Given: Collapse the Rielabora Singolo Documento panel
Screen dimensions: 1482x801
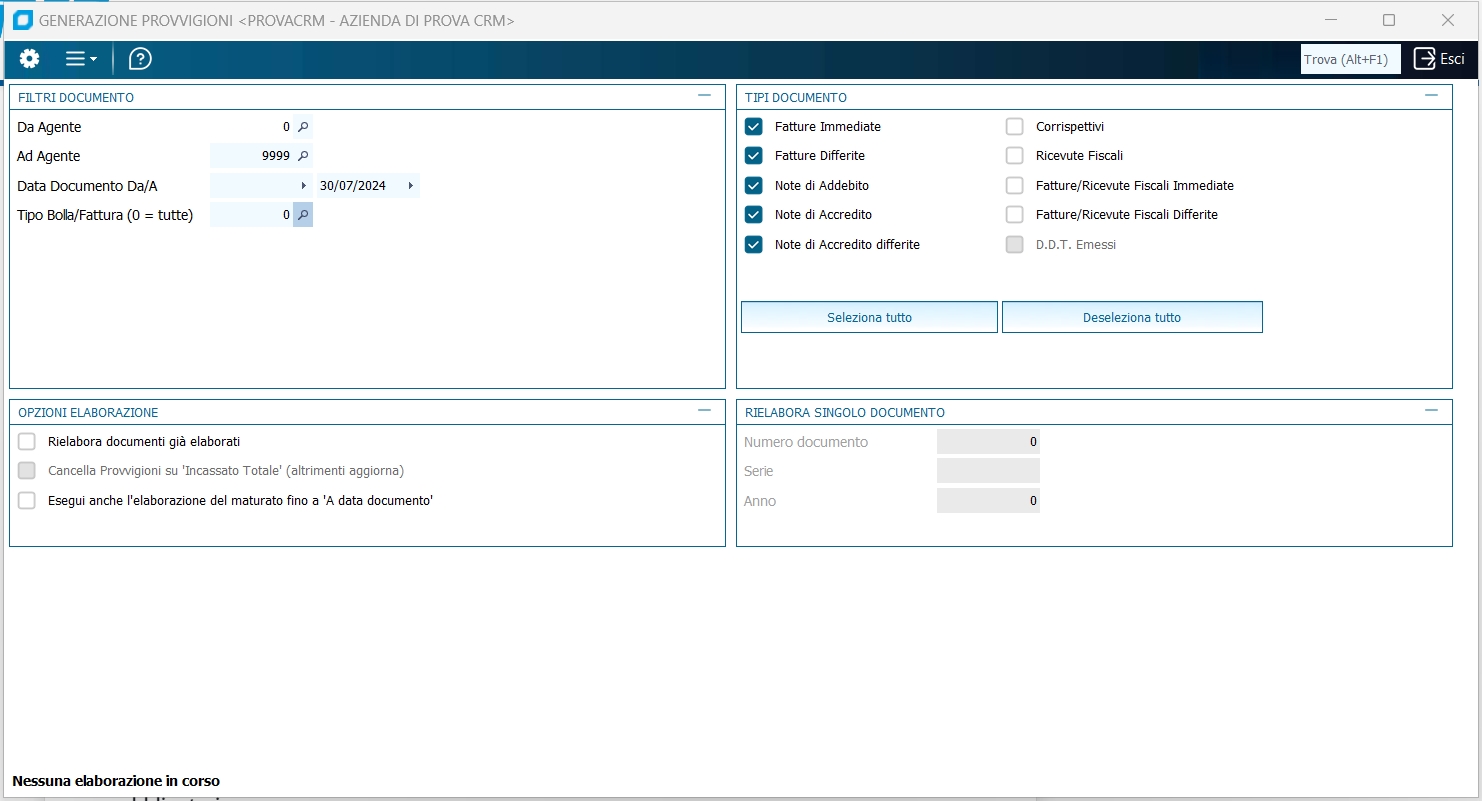Looking at the screenshot, I should click(x=1431, y=411).
